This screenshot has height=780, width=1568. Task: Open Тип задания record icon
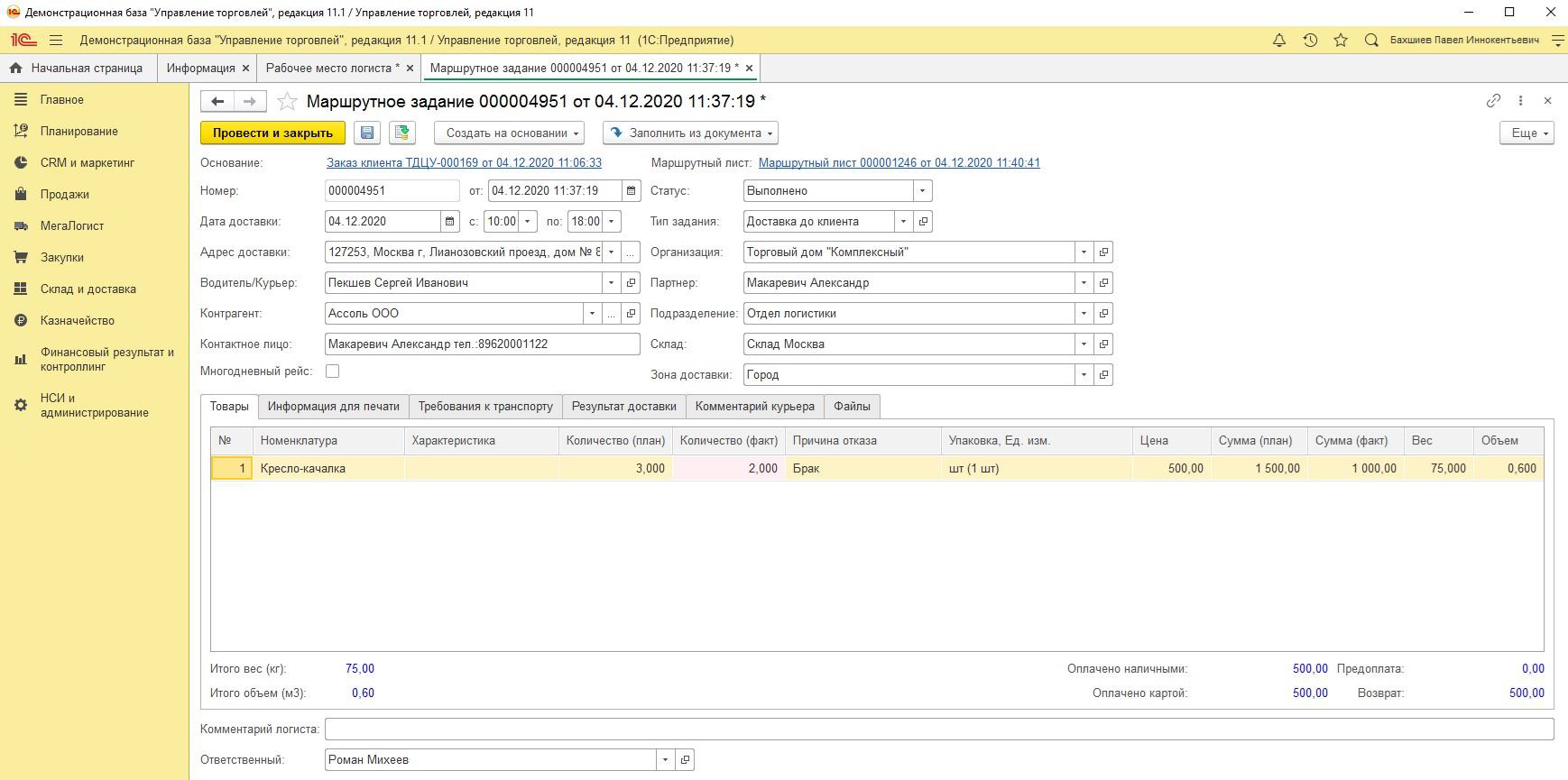[923, 222]
